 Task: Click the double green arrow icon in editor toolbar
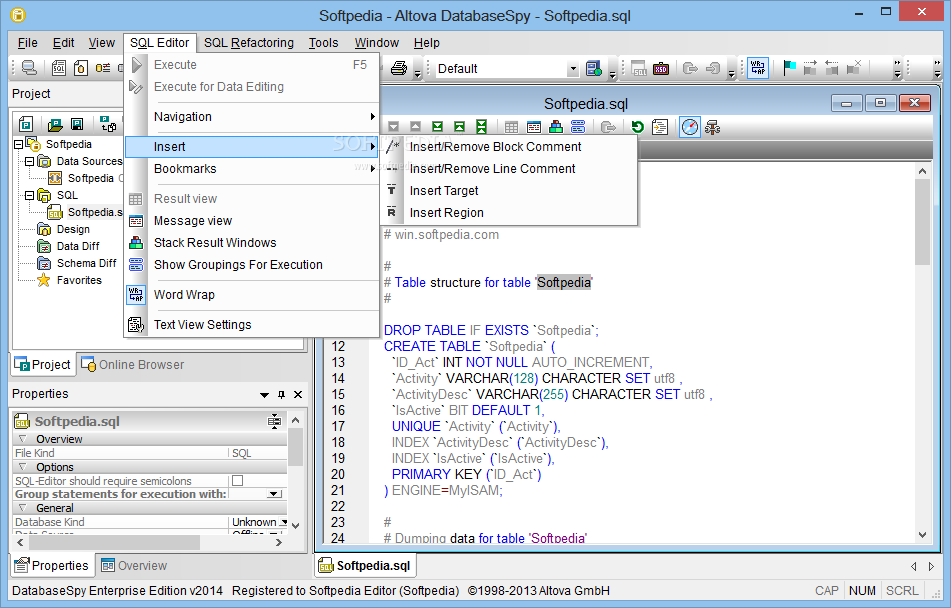click(x=481, y=126)
